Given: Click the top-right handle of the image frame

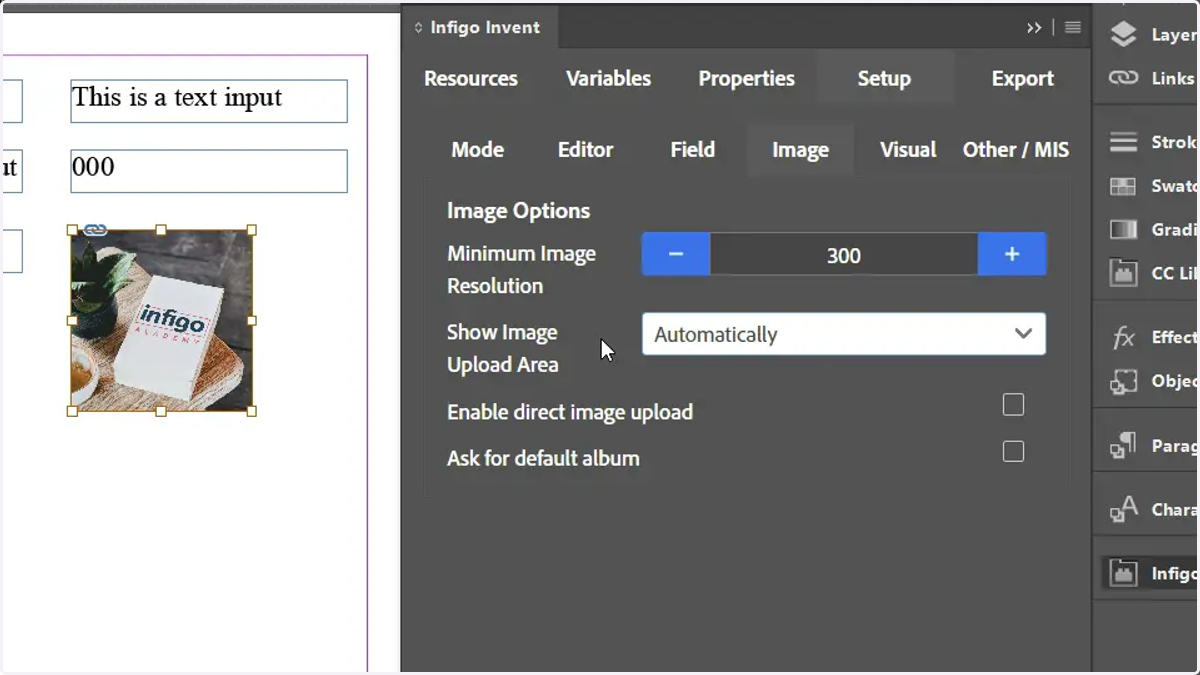Looking at the screenshot, I should pos(252,230).
